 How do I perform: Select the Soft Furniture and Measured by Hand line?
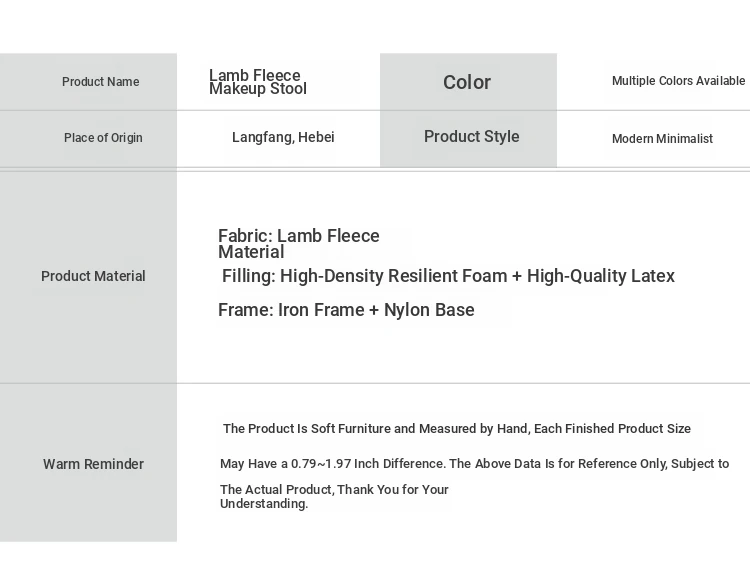456,429
